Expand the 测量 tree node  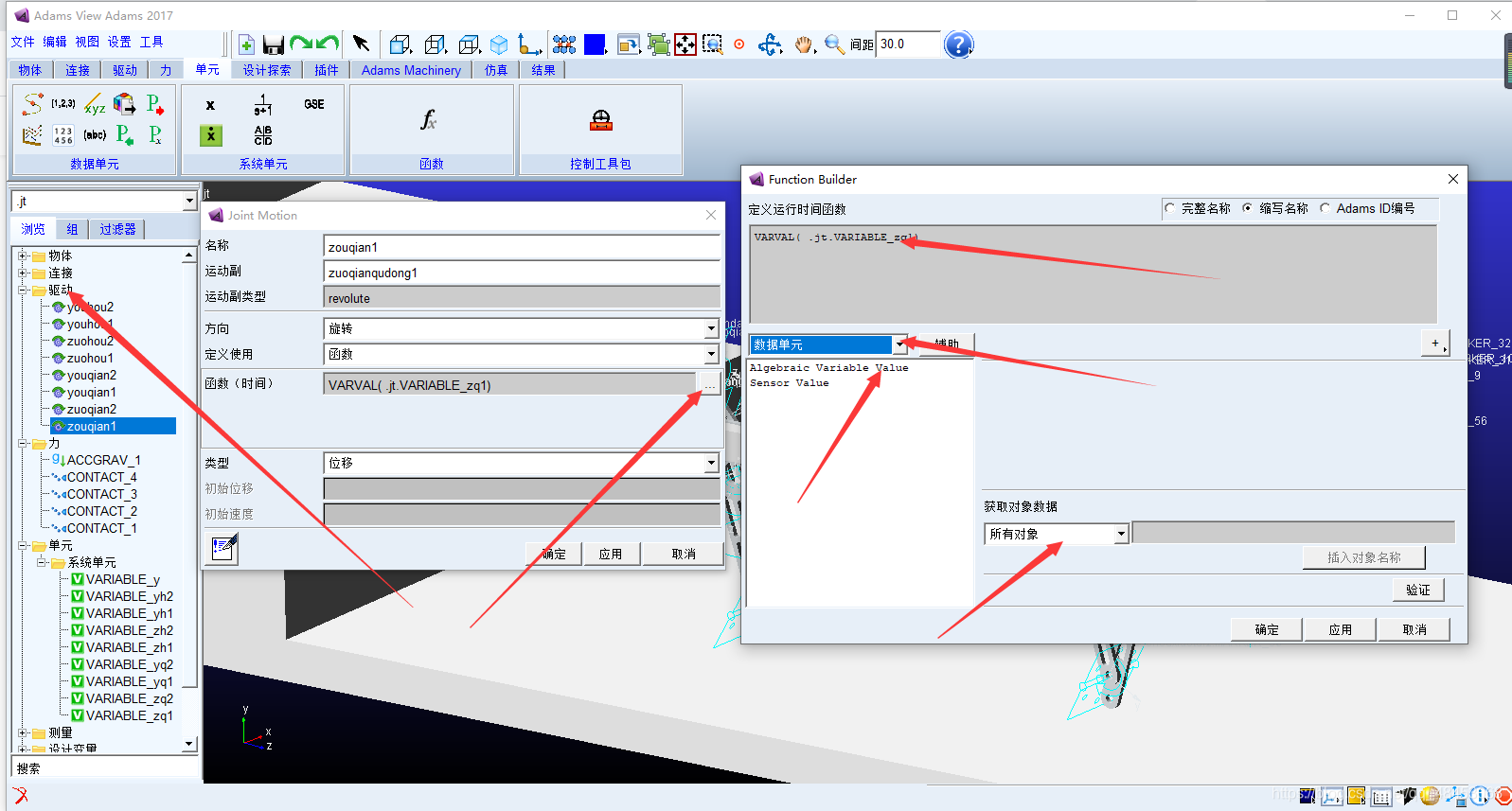pos(23,732)
